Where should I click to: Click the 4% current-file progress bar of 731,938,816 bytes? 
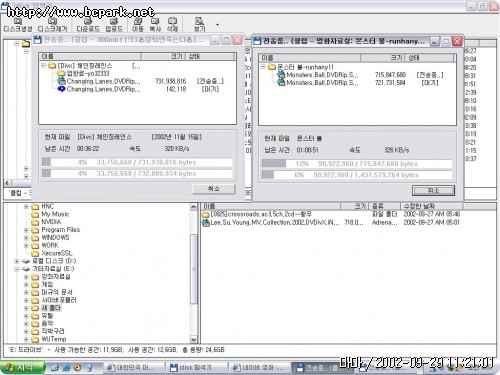[x=137, y=162]
